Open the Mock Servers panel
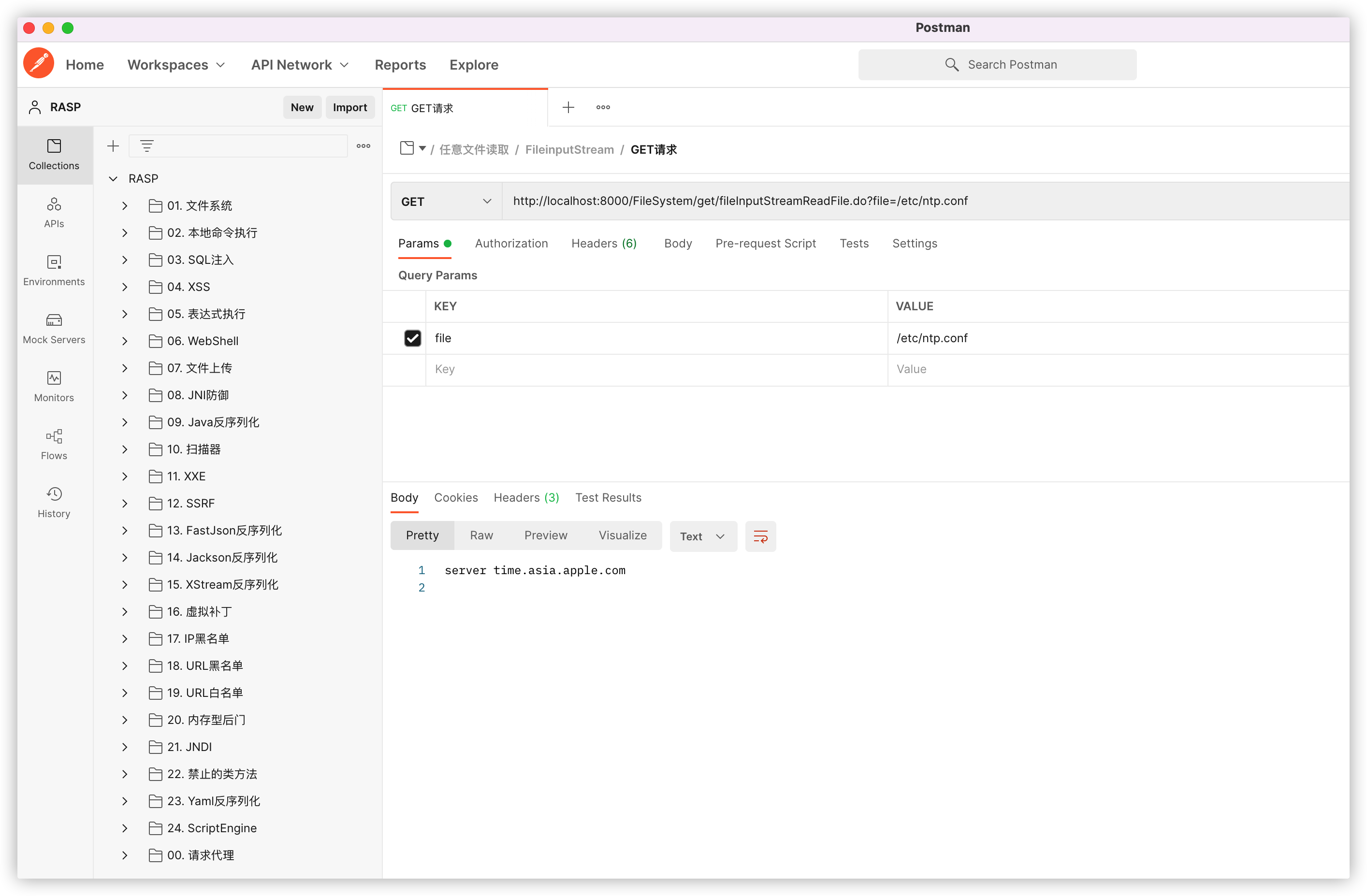The image size is (1367, 896). pyautogui.click(x=54, y=328)
